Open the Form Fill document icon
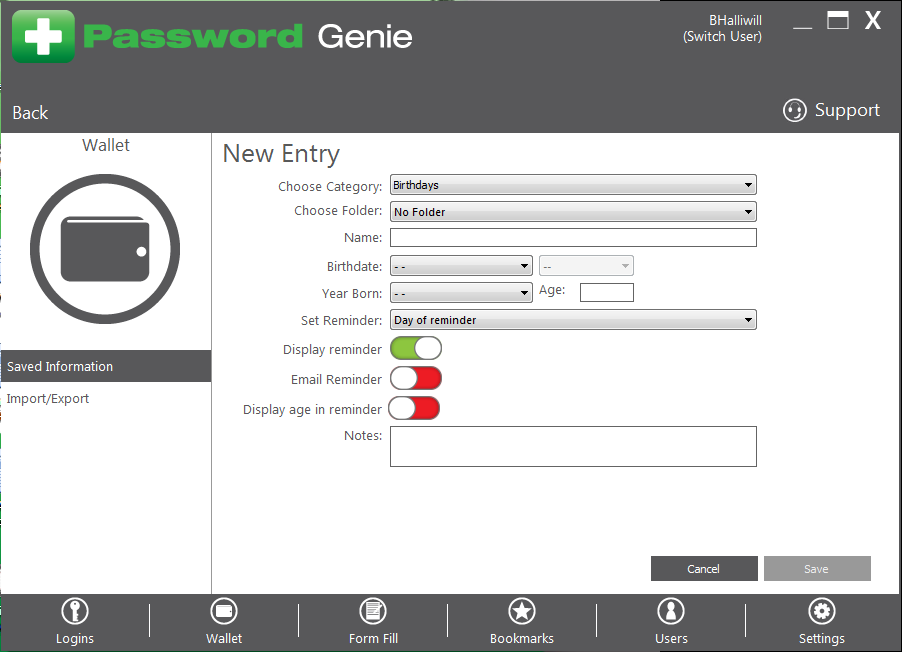Viewport: 902px width, 652px height. pos(373,611)
